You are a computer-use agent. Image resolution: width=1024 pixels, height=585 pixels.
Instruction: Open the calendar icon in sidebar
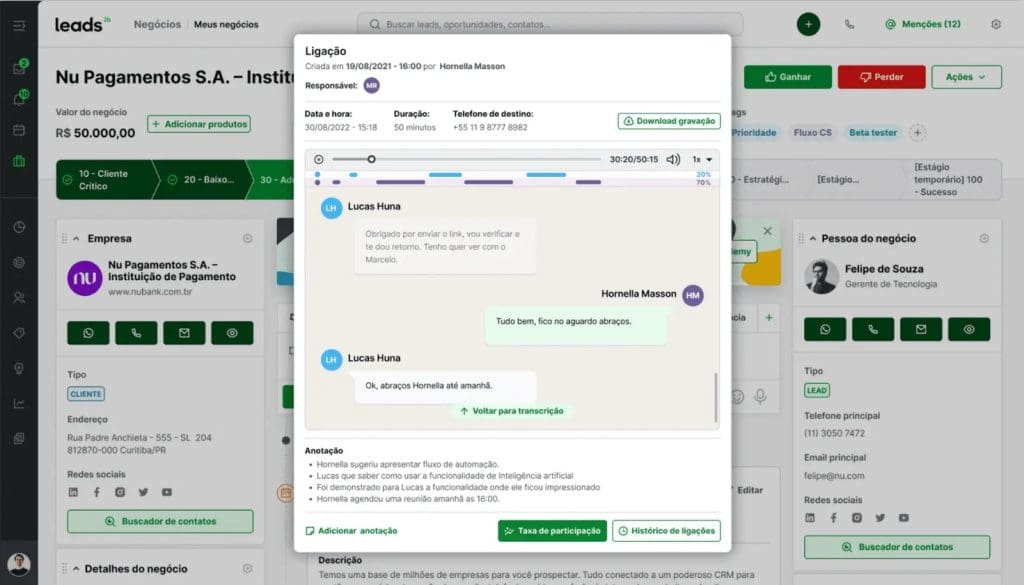tap(19, 130)
